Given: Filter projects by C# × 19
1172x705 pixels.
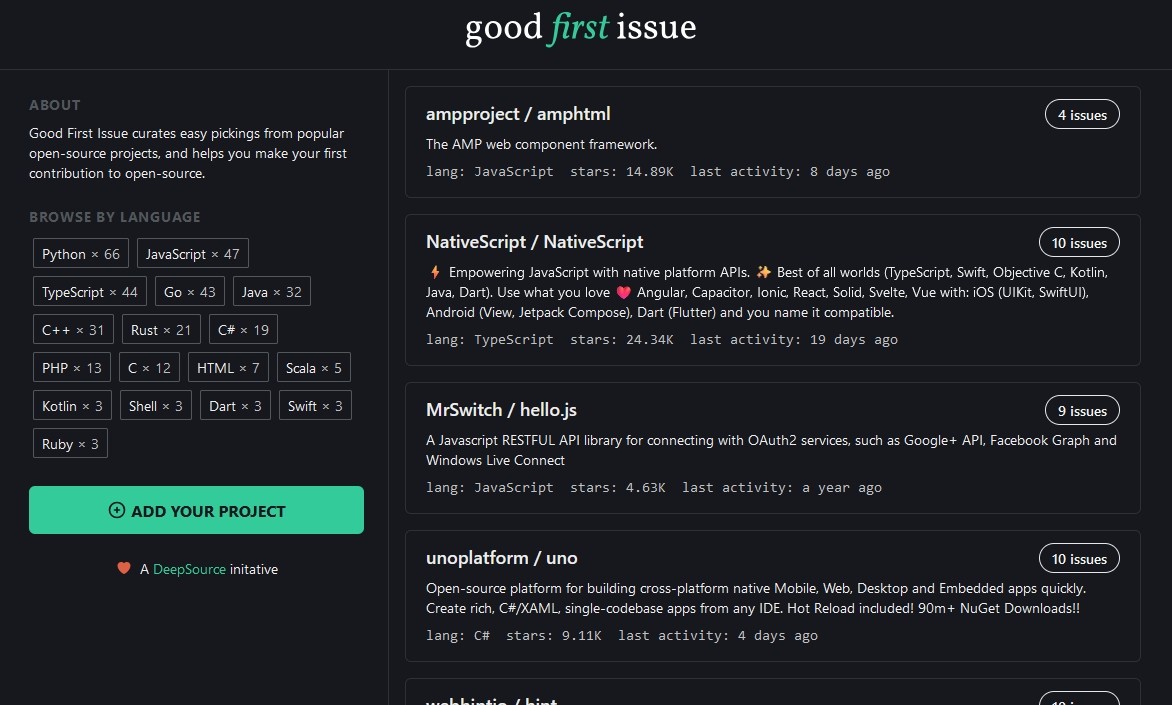Looking at the screenshot, I should [x=243, y=330].
